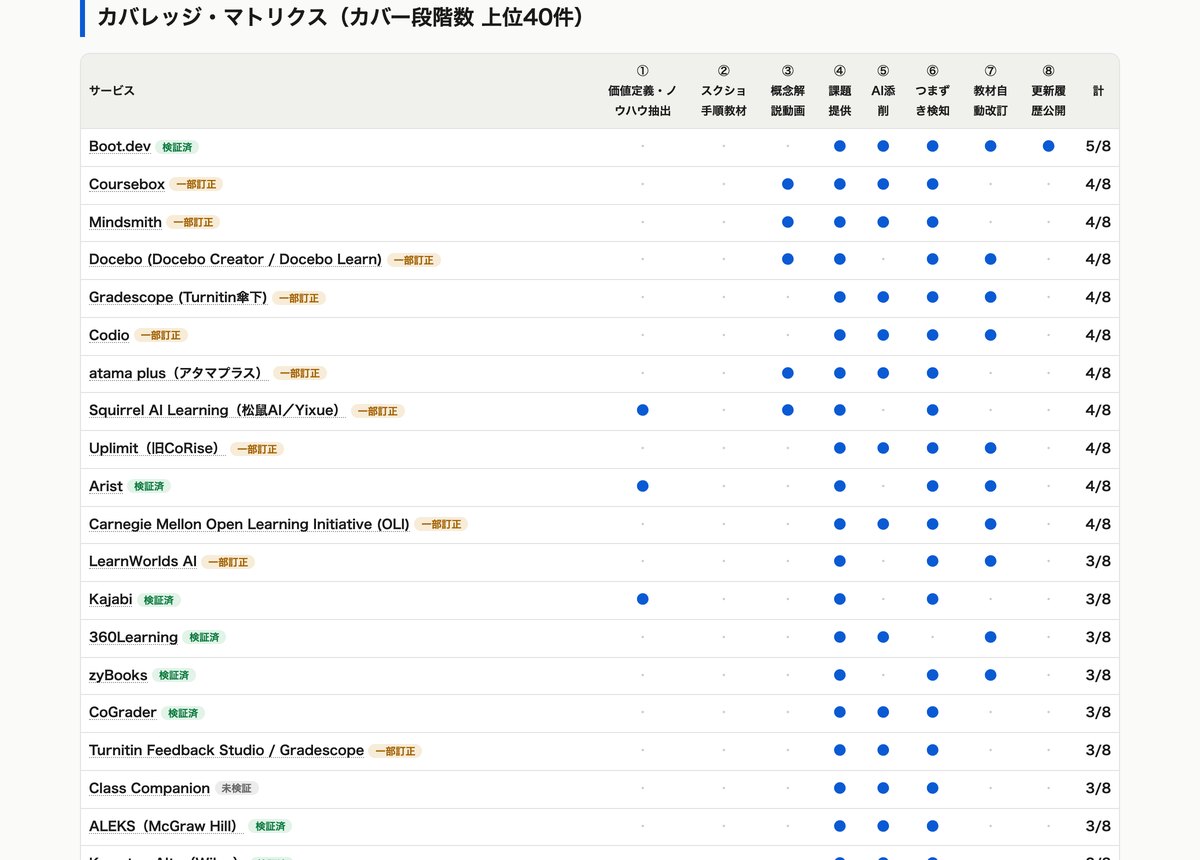The image size is (1200, 860).
Task: Click zyBooks' blue dot under ⑥ つまずき検知
Action: [x=932, y=675]
